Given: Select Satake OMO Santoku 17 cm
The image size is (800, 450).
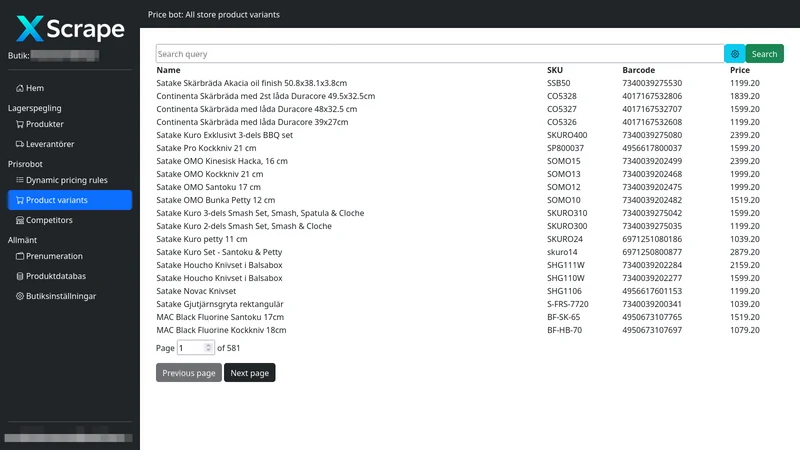Looking at the screenshot, I should [469, 187].
